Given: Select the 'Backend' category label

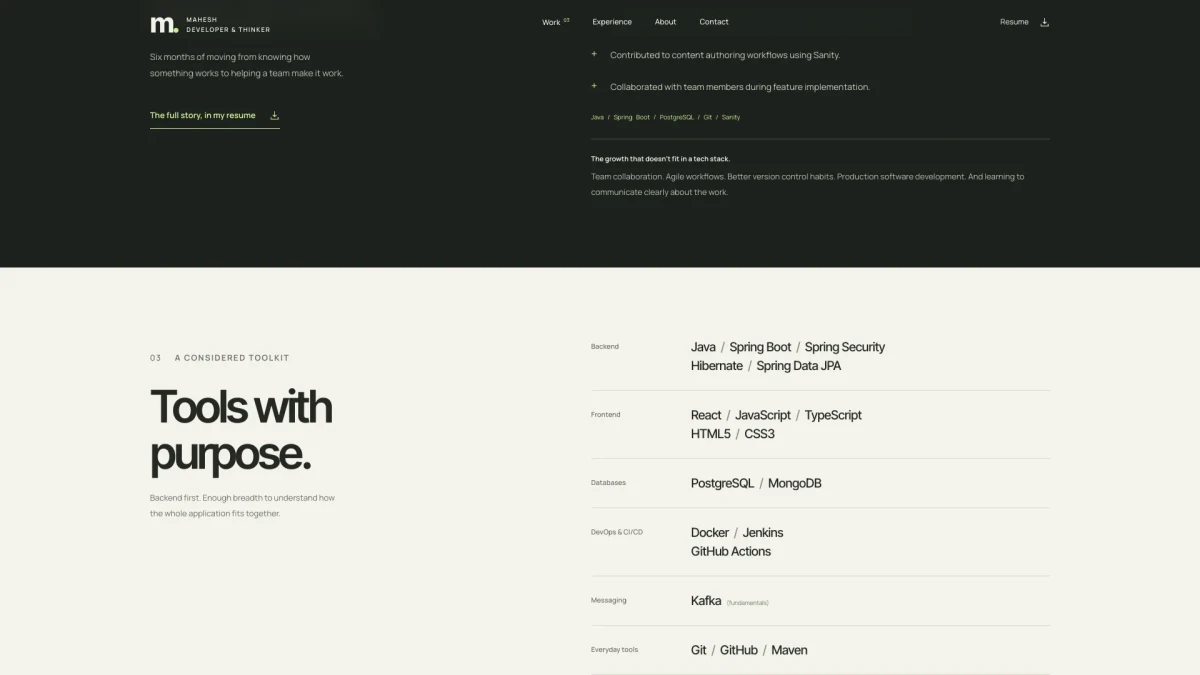Looking at the screenshot, I should pyautogui.click(x=605, y=347).
